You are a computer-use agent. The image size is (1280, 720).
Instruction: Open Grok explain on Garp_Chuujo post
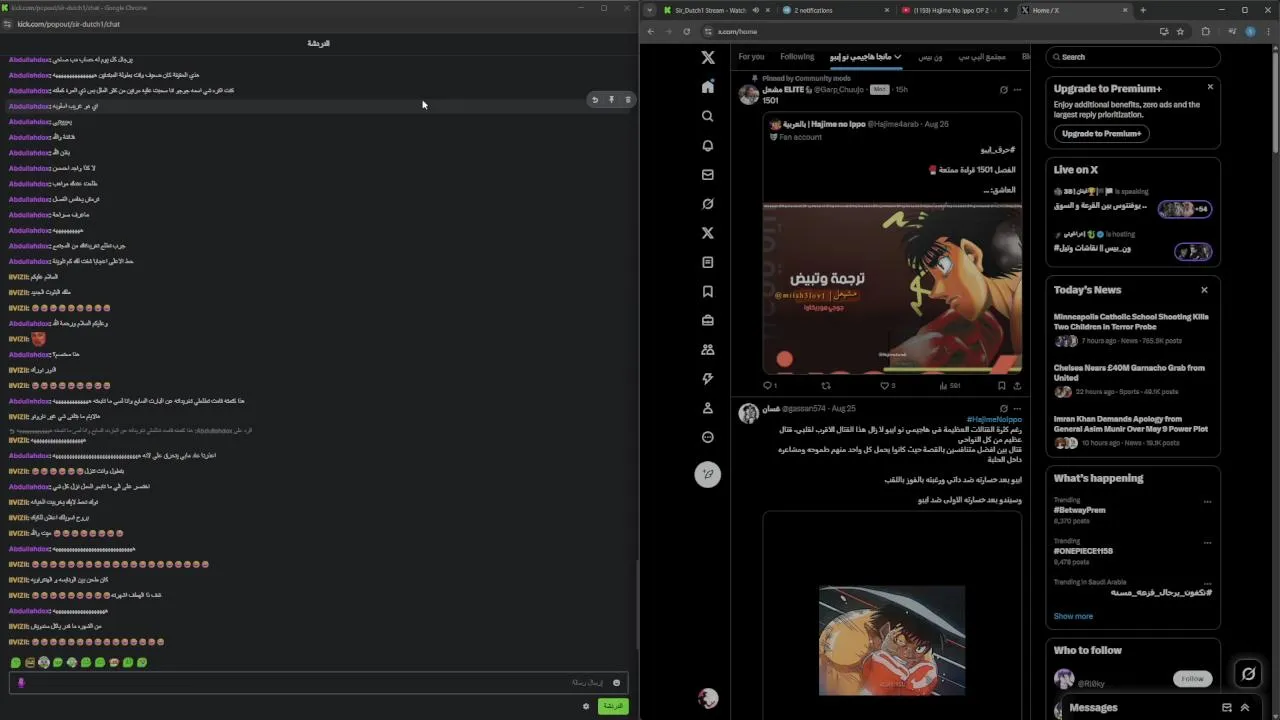(1004, 89)
